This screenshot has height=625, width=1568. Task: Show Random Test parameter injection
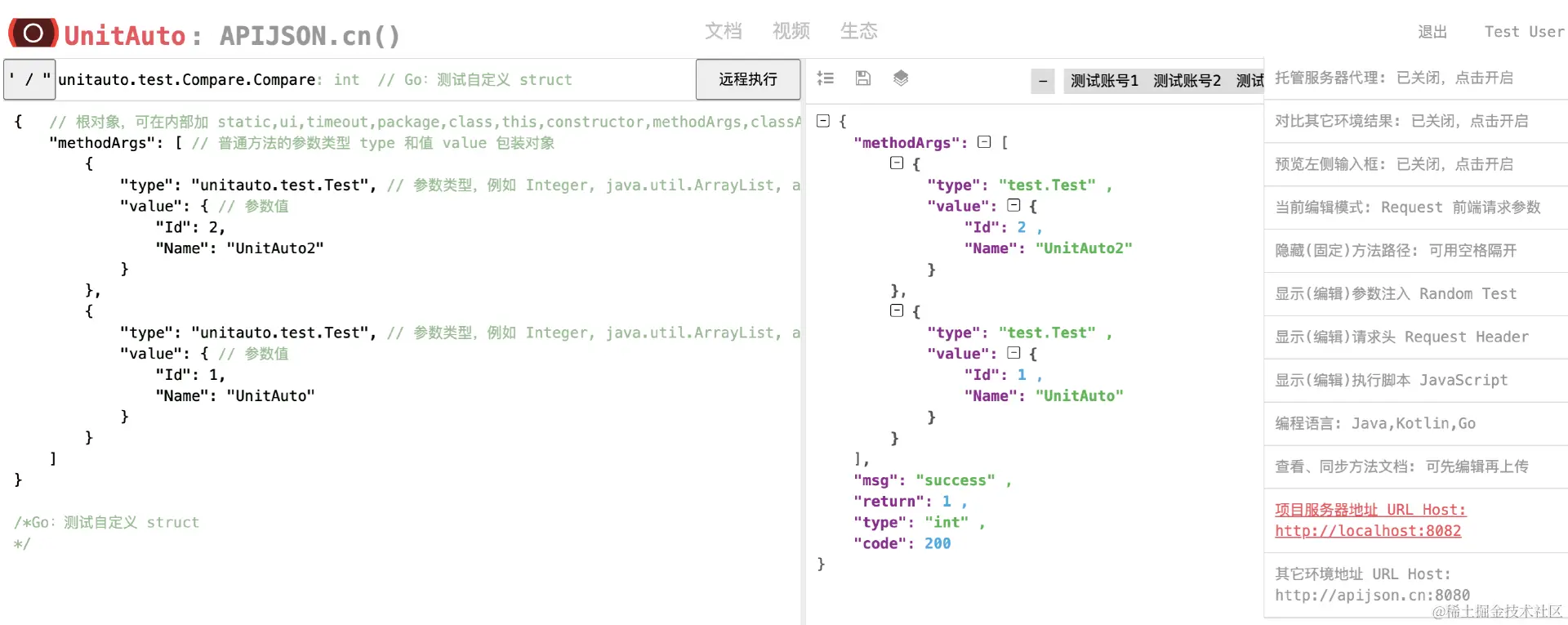[x=1415, y=294]
